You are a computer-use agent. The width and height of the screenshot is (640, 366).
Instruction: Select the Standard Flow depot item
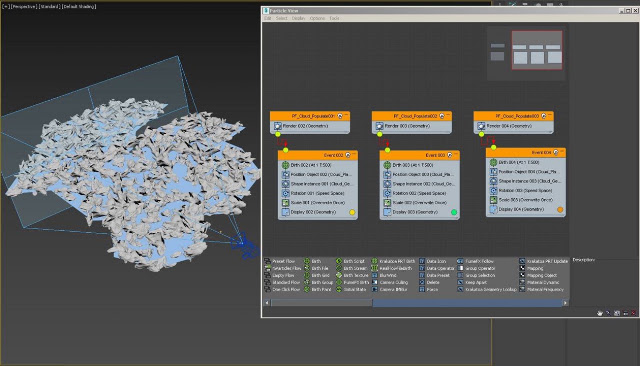tap(282, 282)
